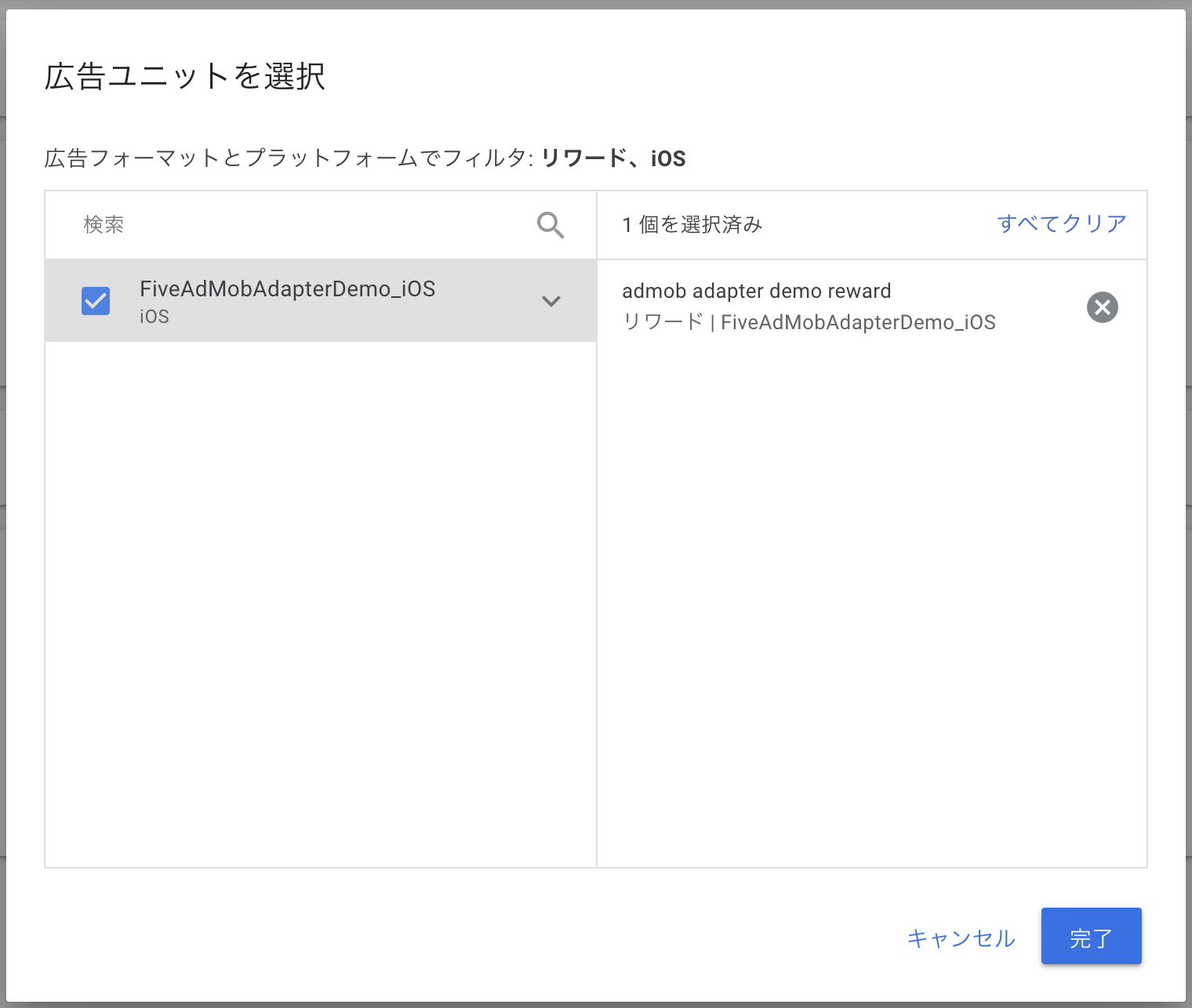
Task: Click the キャンセル button
Action: click(x=961, y=937)
